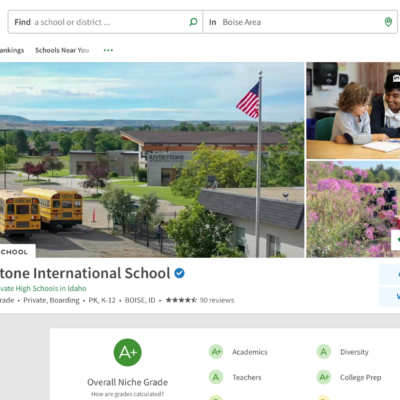Click the Overall Niche Grade text
Image resolution: width=400 pixels, height=400 pixels.
point(128,382)
